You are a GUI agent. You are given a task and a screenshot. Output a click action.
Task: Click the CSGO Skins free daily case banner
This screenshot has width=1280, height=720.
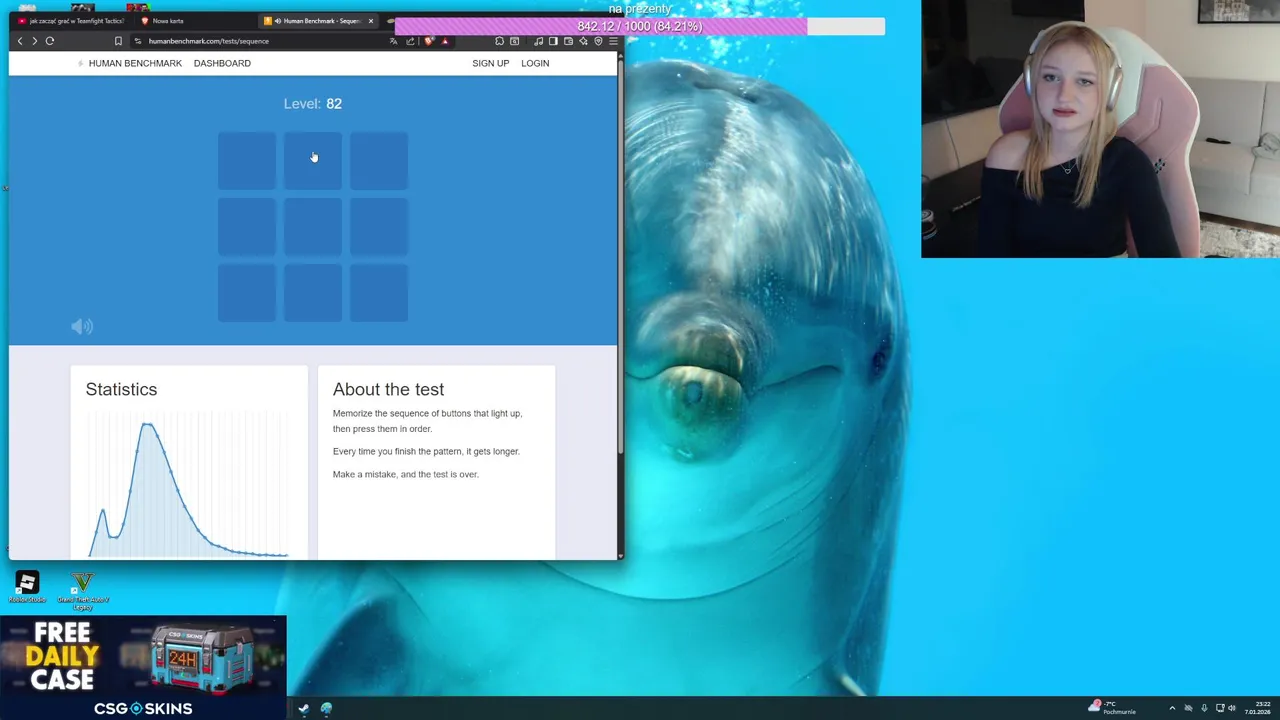[x=143, y=667]
